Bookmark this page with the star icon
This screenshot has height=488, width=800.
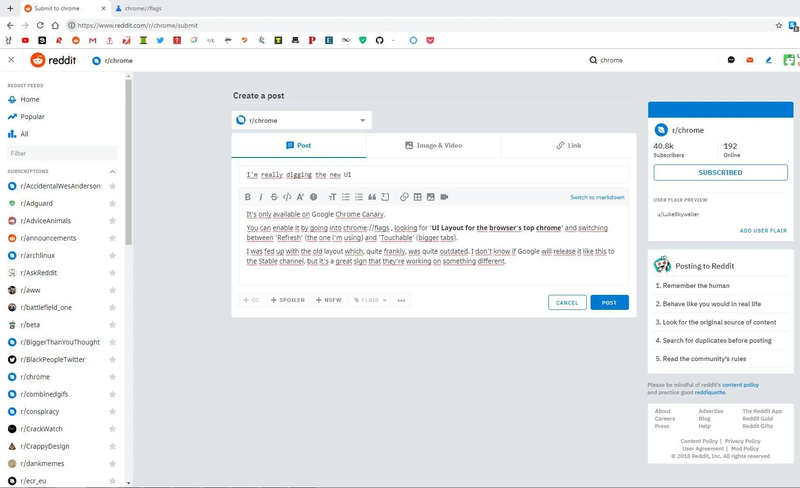(779, 25)
